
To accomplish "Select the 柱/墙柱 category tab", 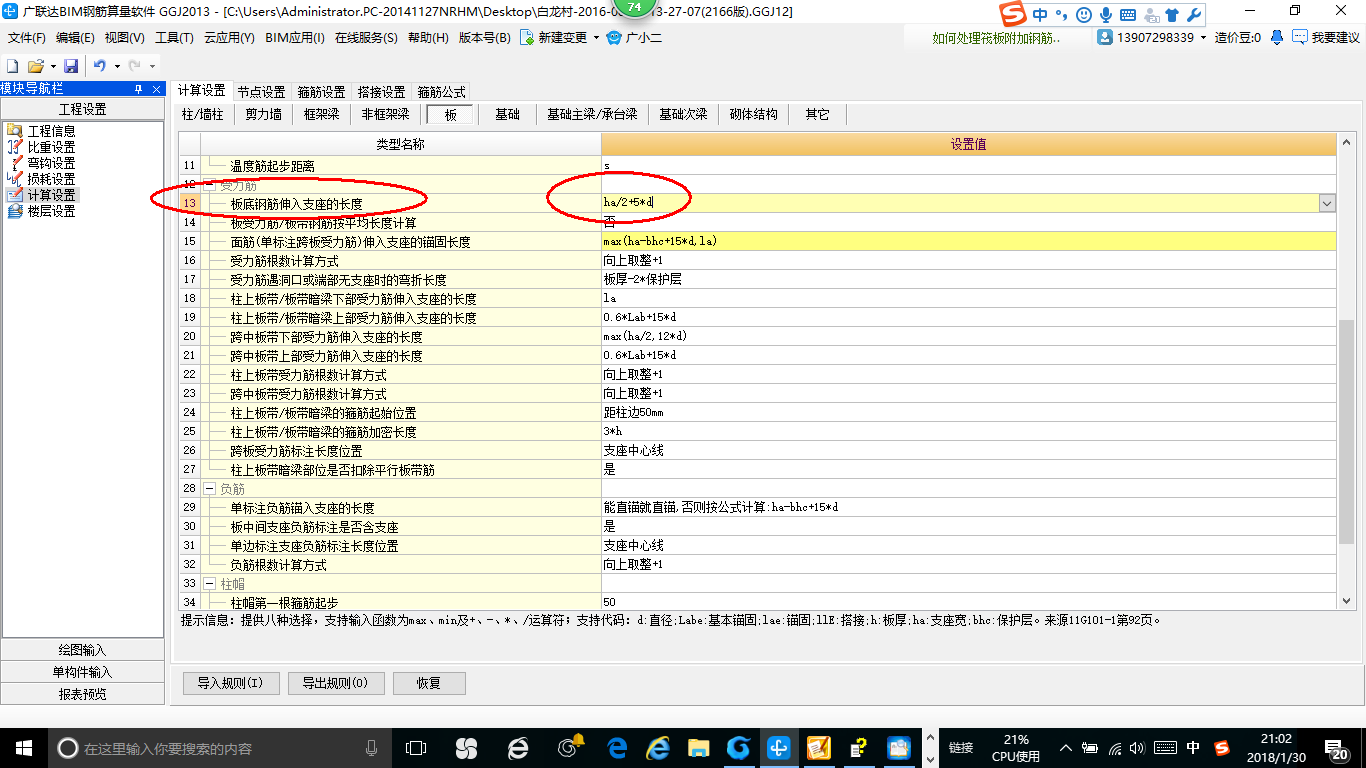I will 203,114.
